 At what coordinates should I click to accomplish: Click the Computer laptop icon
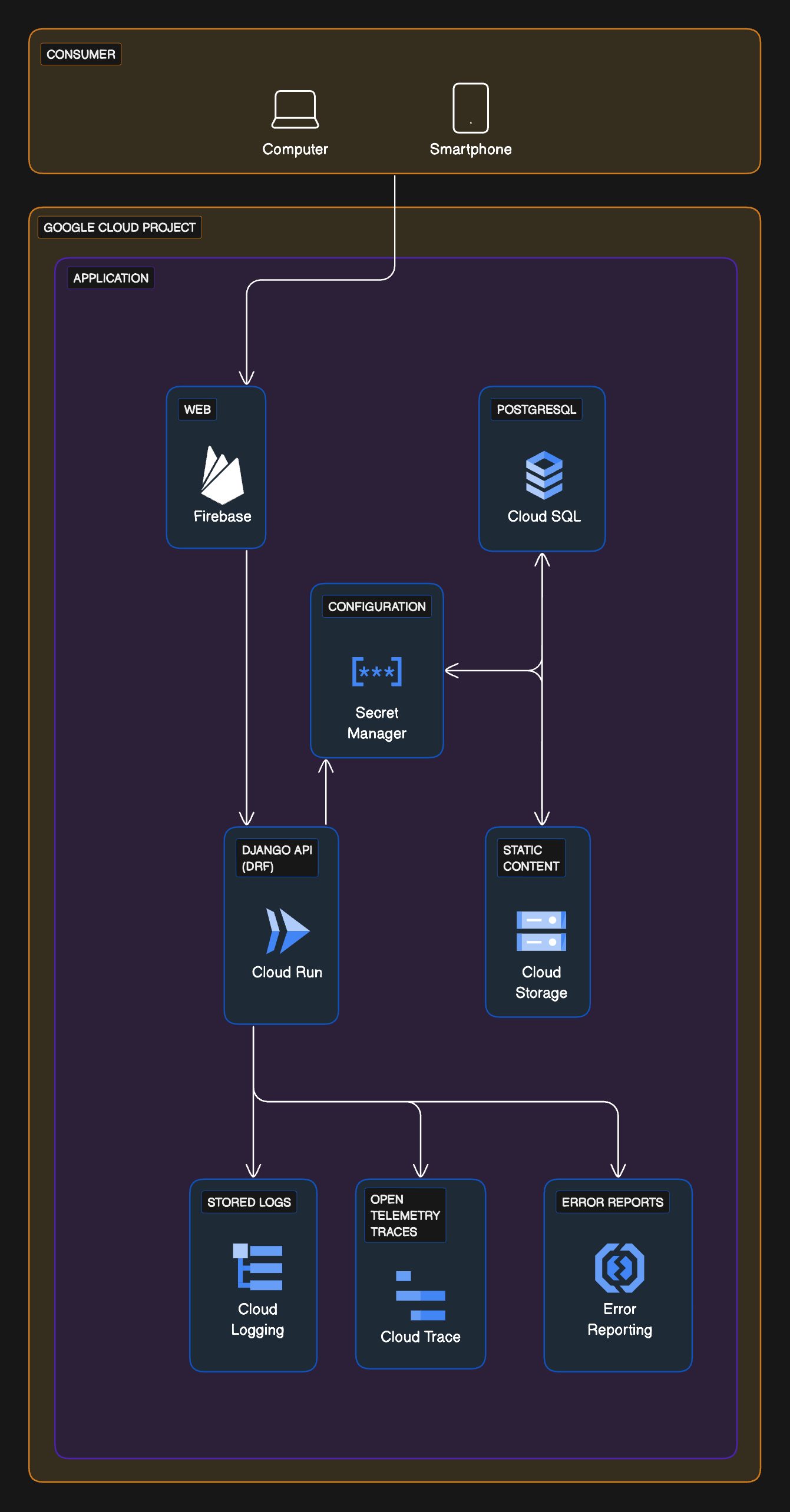295,109
